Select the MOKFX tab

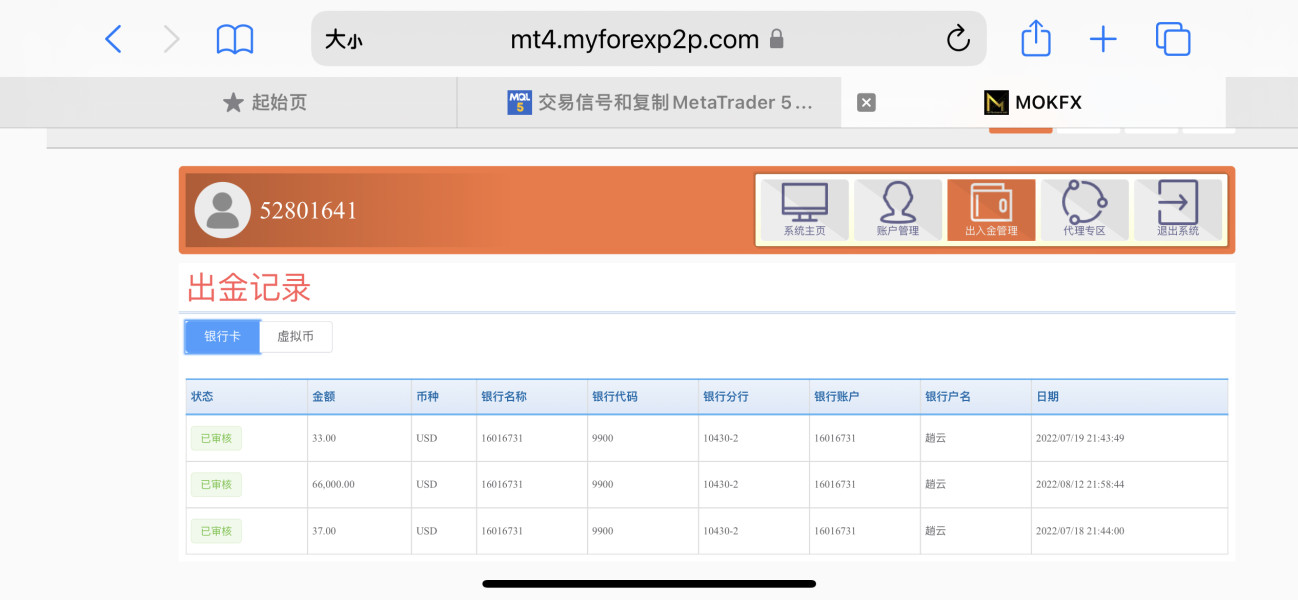tap(1033, 102)
